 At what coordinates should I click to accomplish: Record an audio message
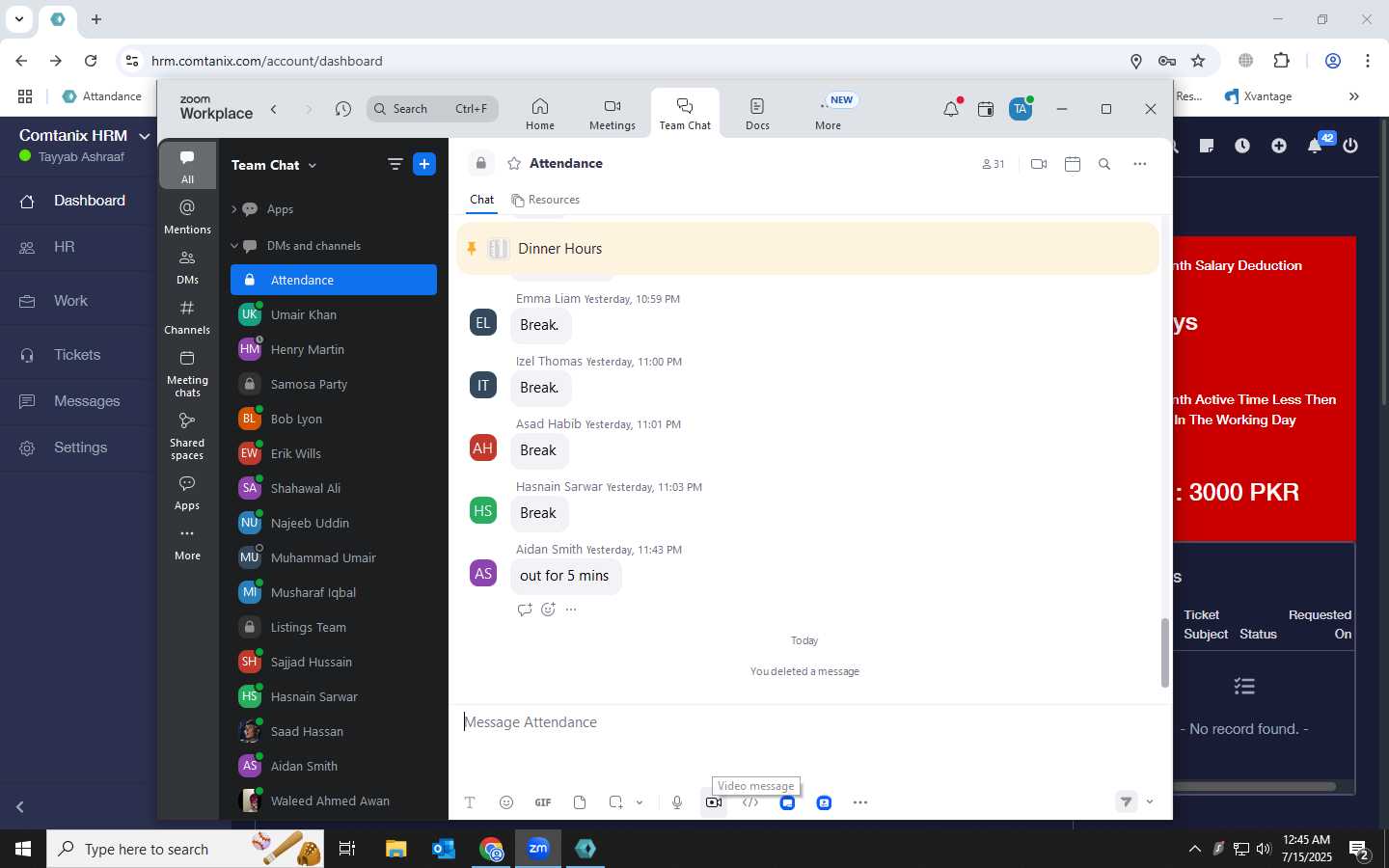pyautogui.click(x=677, y=802)
